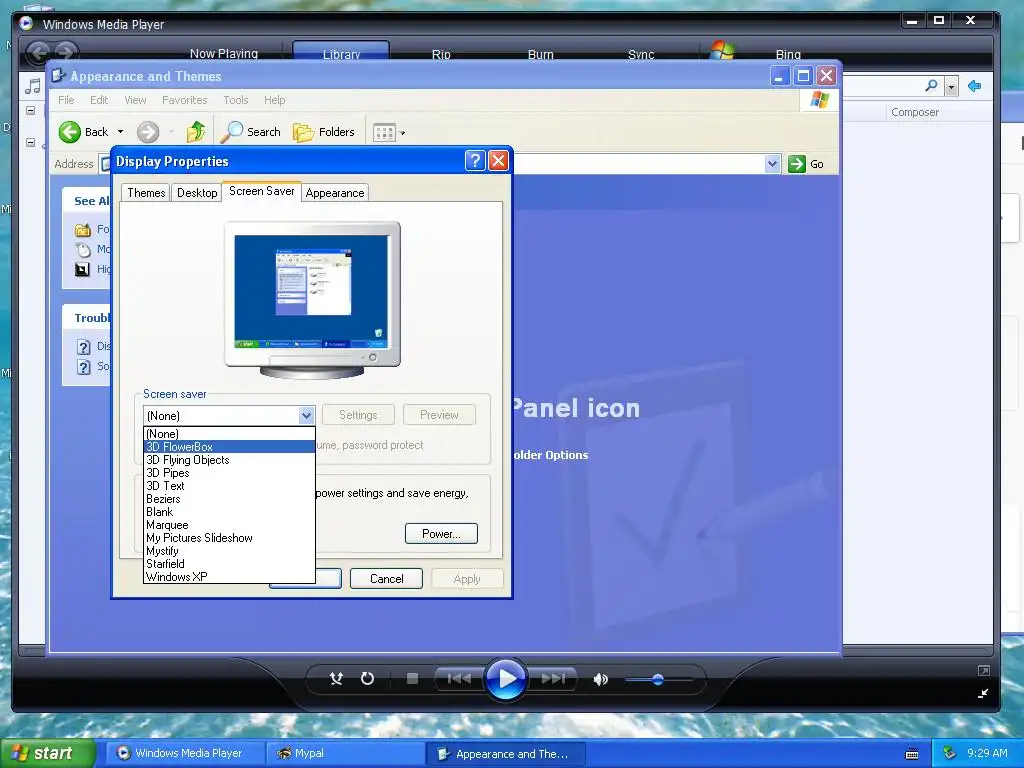This screenshot has width=1024, height=768.
Task: Select Blank screen saver option
Action: 229,512
